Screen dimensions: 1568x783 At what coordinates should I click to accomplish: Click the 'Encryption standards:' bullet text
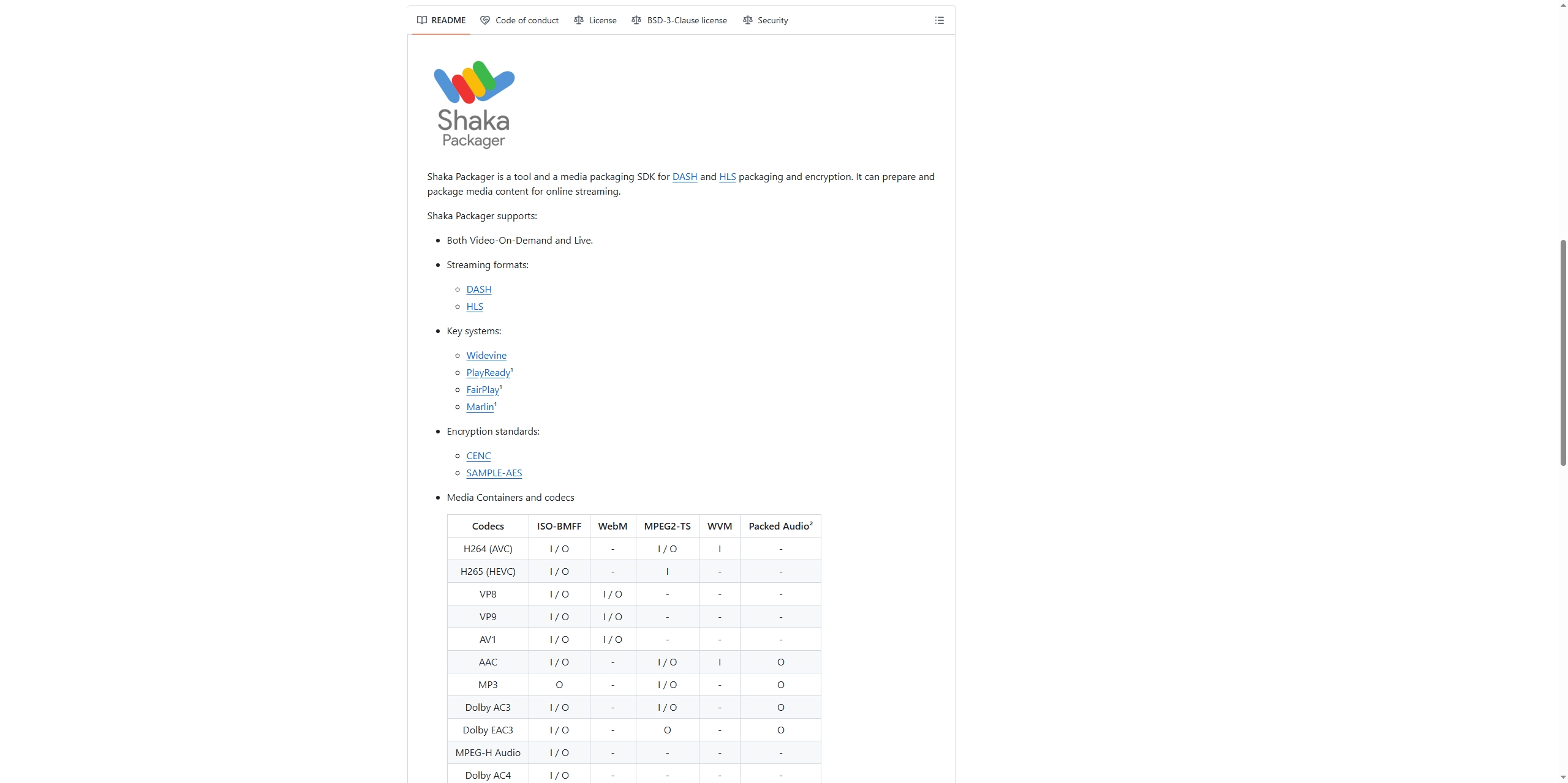[493, 432]
